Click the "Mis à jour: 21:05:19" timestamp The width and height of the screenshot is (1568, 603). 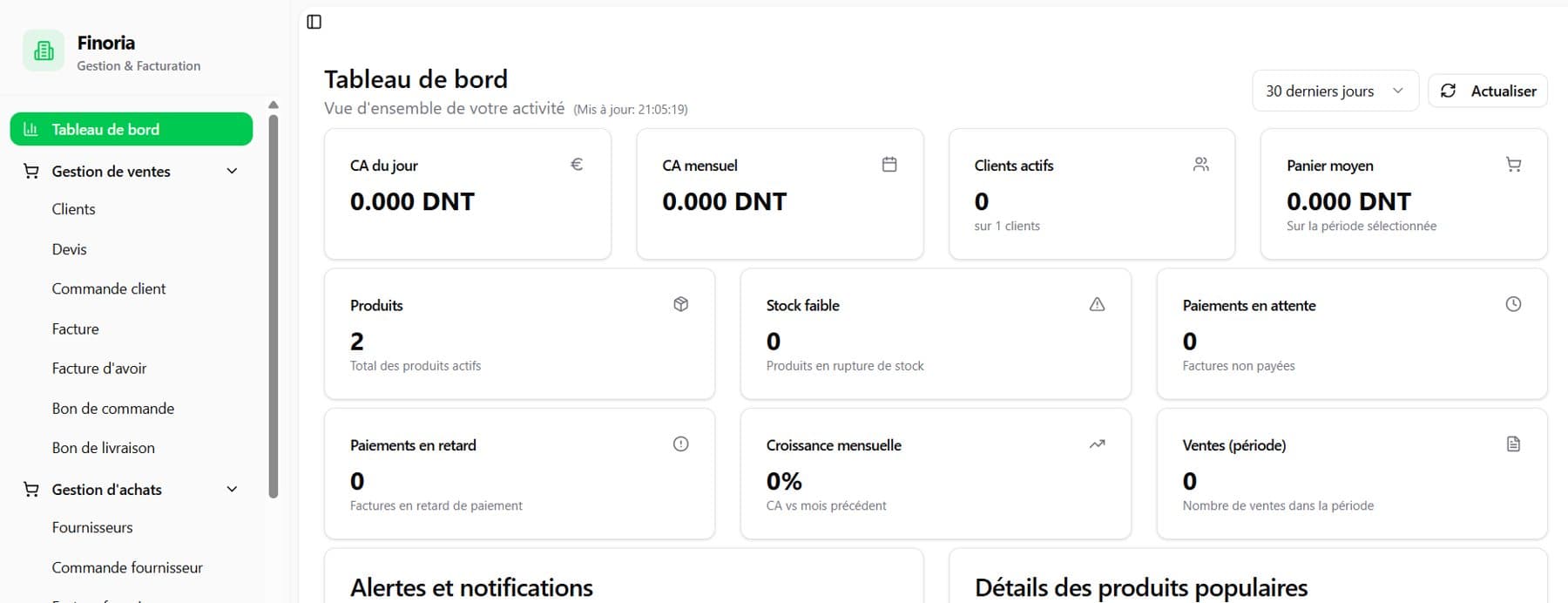click(x=631, y=110)
